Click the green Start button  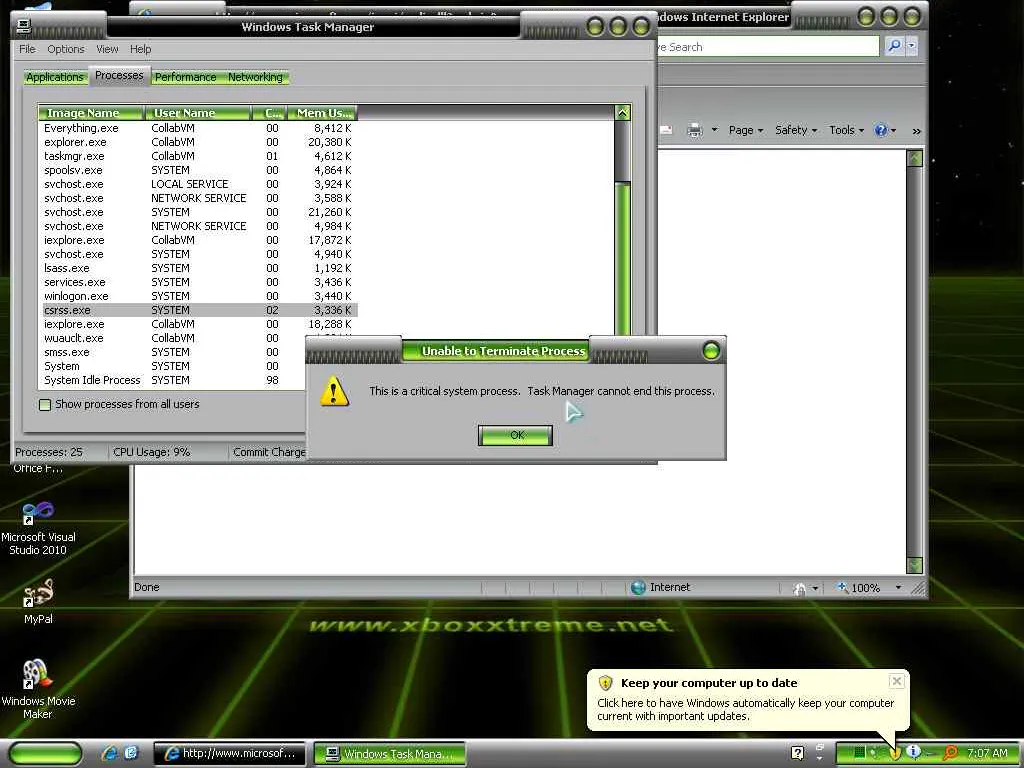(45, 754)
